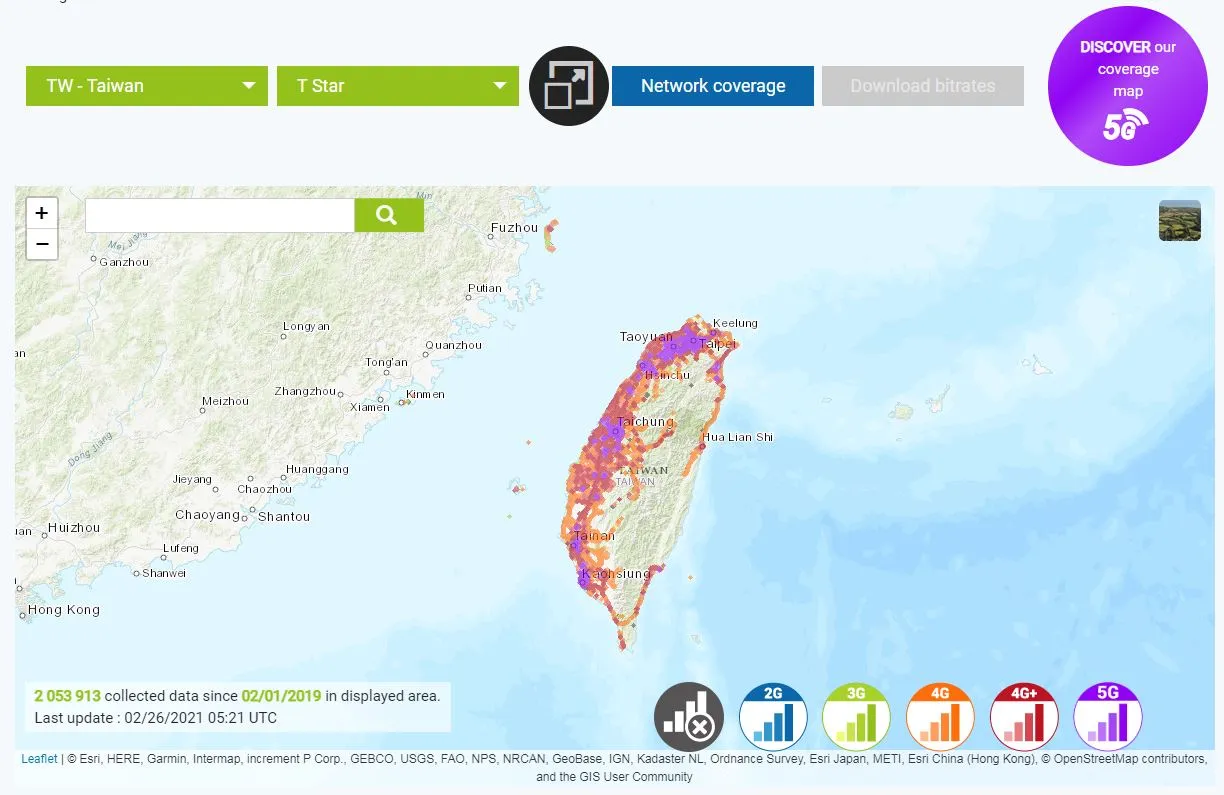Viewport: 1224px width, 795px height.
Task: Select the Network coverage tab
Action: coord(713,86)
